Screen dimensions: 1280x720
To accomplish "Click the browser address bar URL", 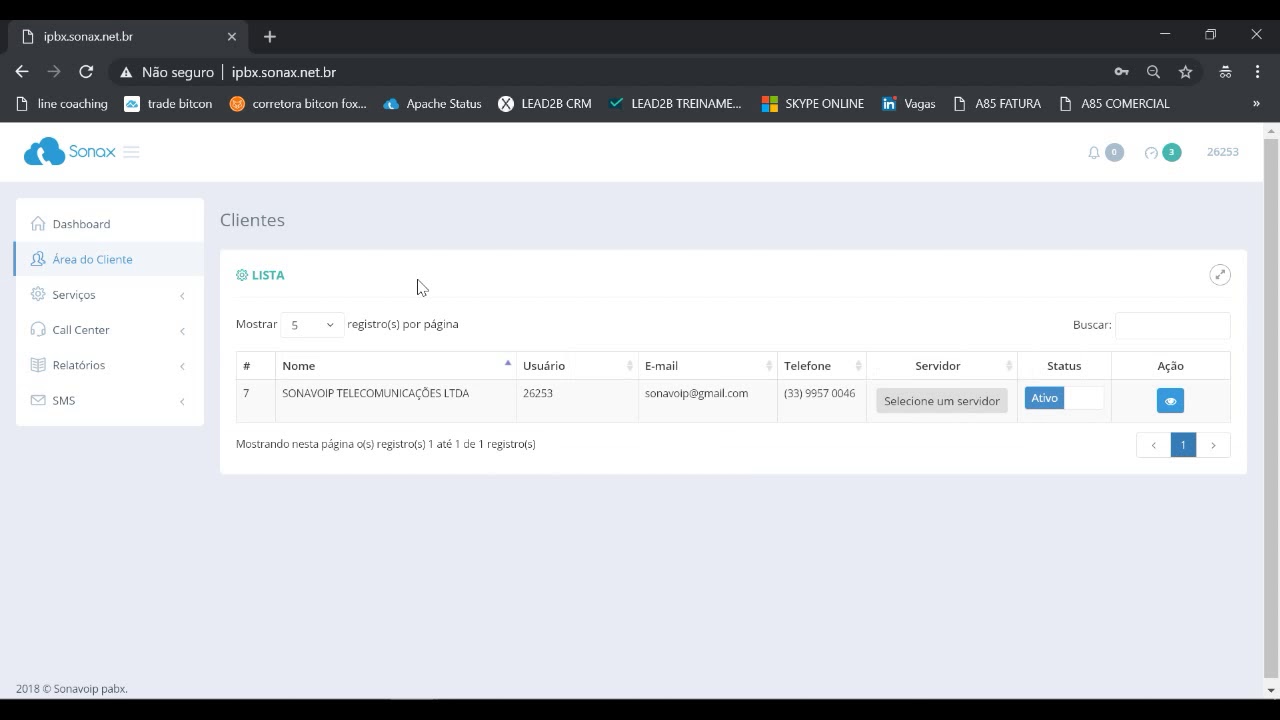I will [x=284, y=72].
